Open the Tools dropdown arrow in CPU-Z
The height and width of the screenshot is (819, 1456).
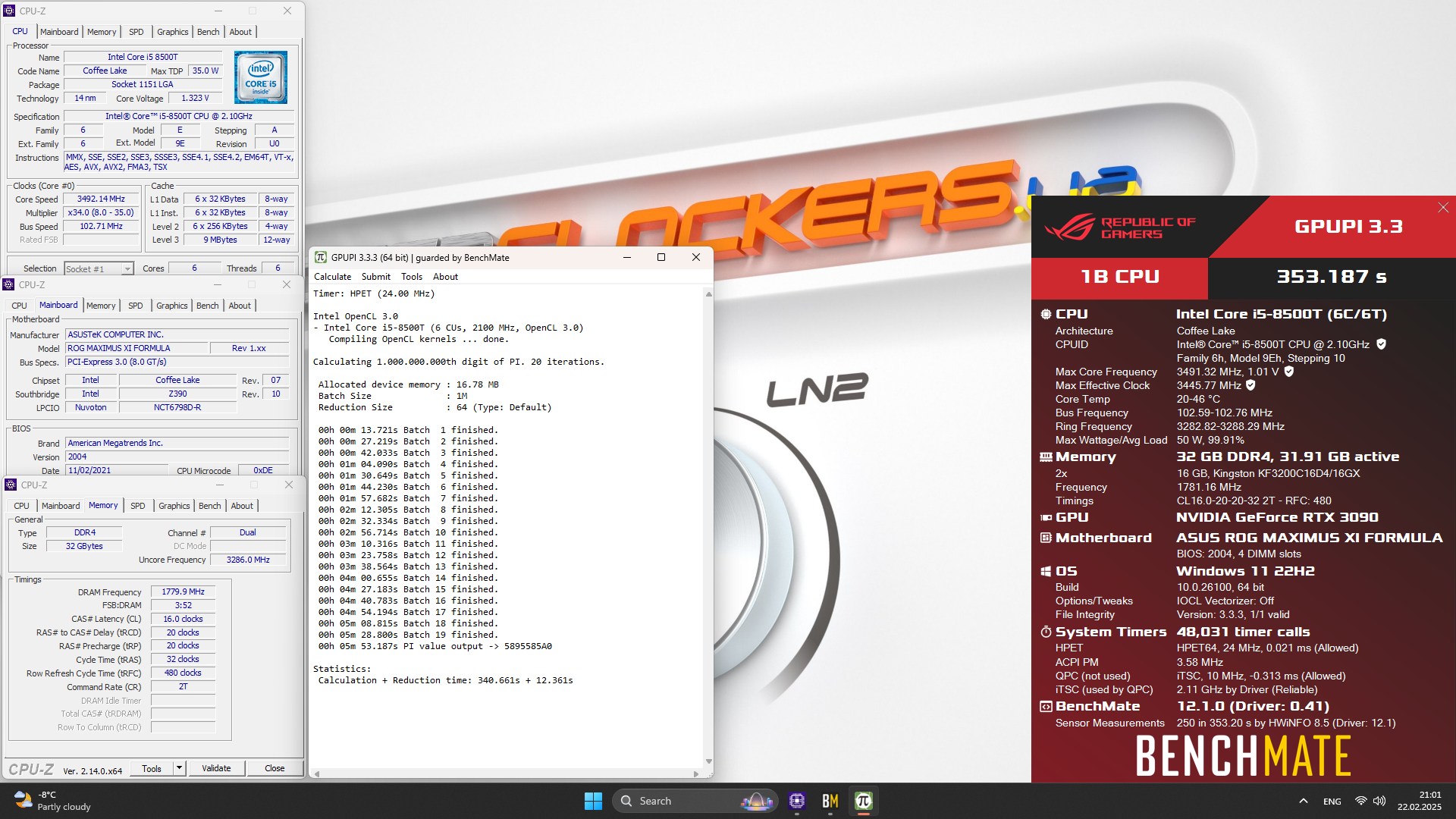[179, 768]
